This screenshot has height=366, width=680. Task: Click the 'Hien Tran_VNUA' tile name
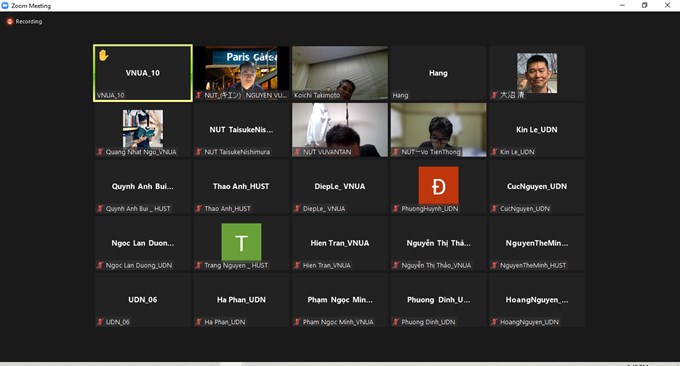click(x=340, y=243)
